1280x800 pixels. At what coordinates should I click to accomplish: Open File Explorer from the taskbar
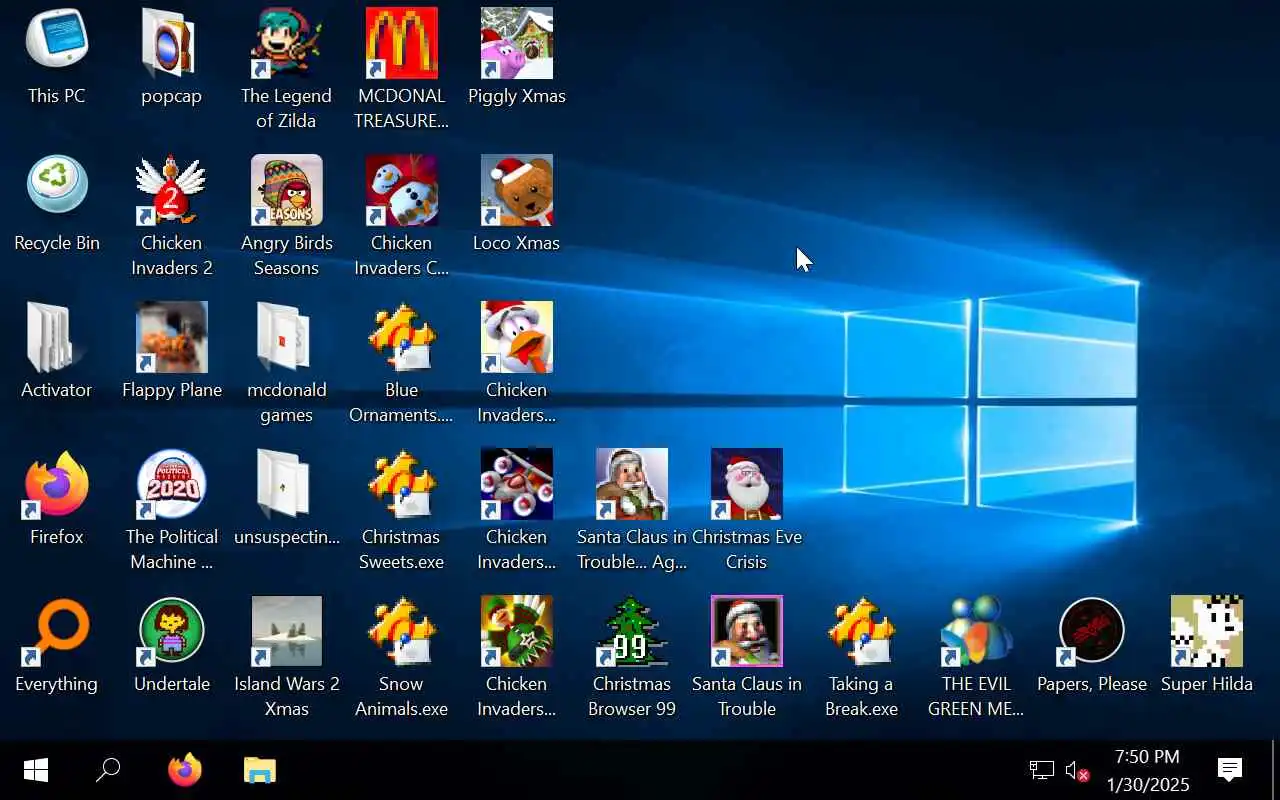[260, 770]
